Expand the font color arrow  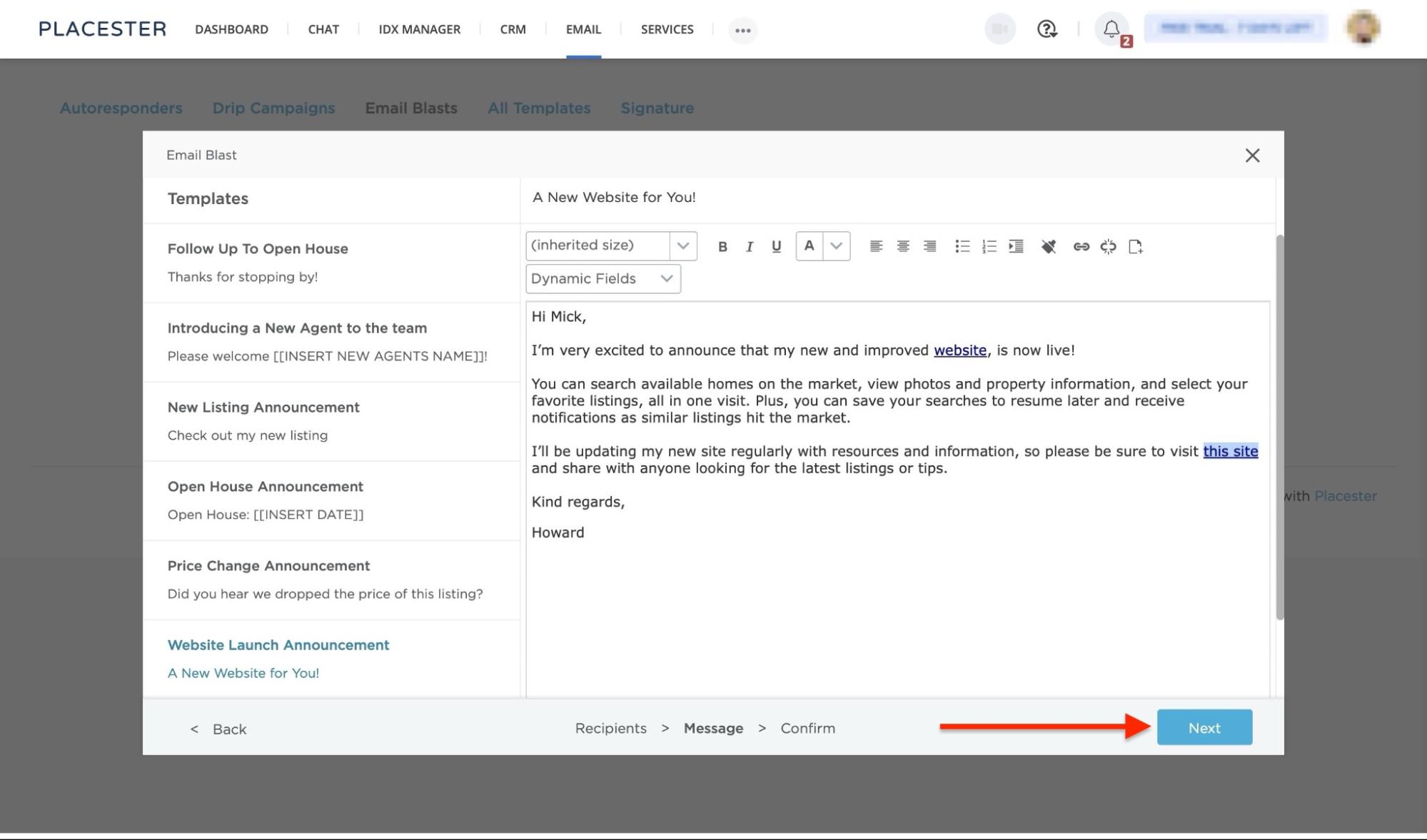tap(836, 246)
